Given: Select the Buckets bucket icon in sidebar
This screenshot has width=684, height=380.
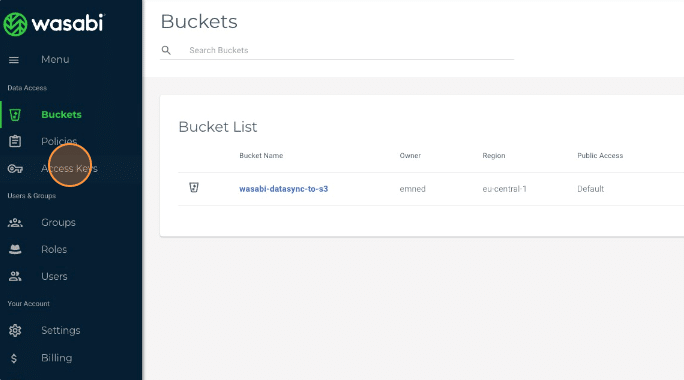Looking at the screenshot, I should (15, 115).
